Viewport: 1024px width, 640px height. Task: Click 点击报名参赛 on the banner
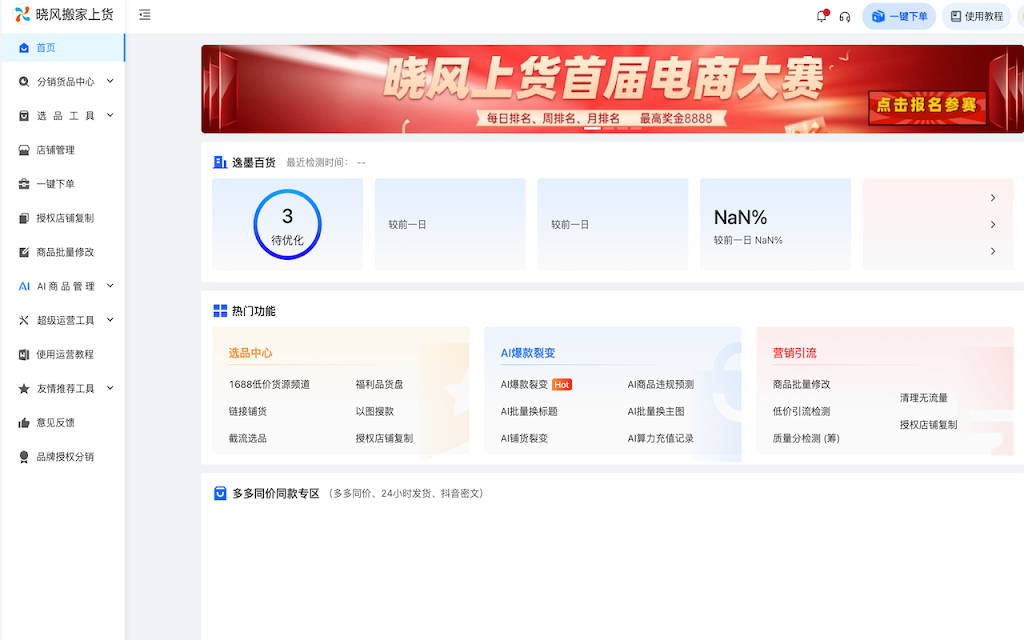(927, 106)
